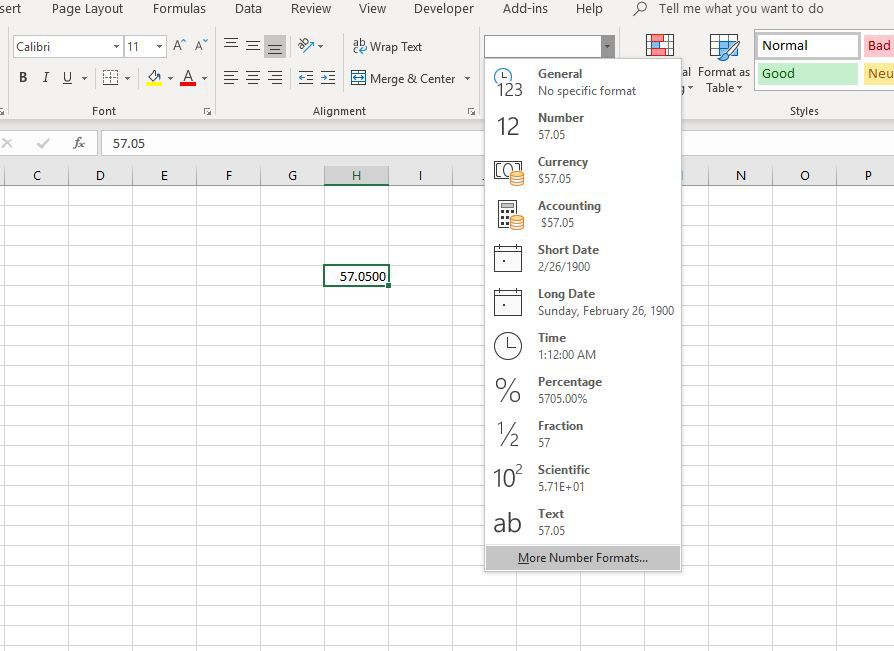Open the Calibri font name dropdown
The width and height of the screenshot is (894, 651).
[115, 46]
